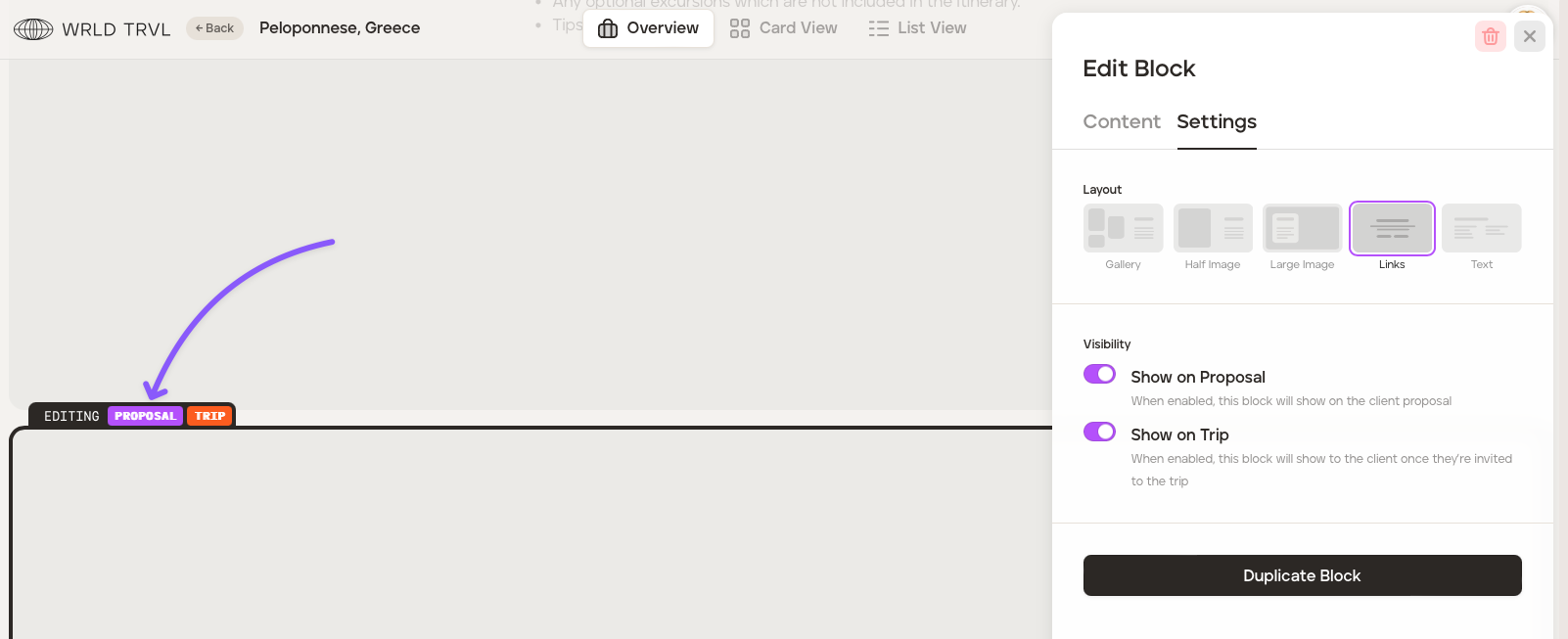Pick the Large Image layout icon
Screen dimensions: 1568x639
click(x=1302, y=228)
